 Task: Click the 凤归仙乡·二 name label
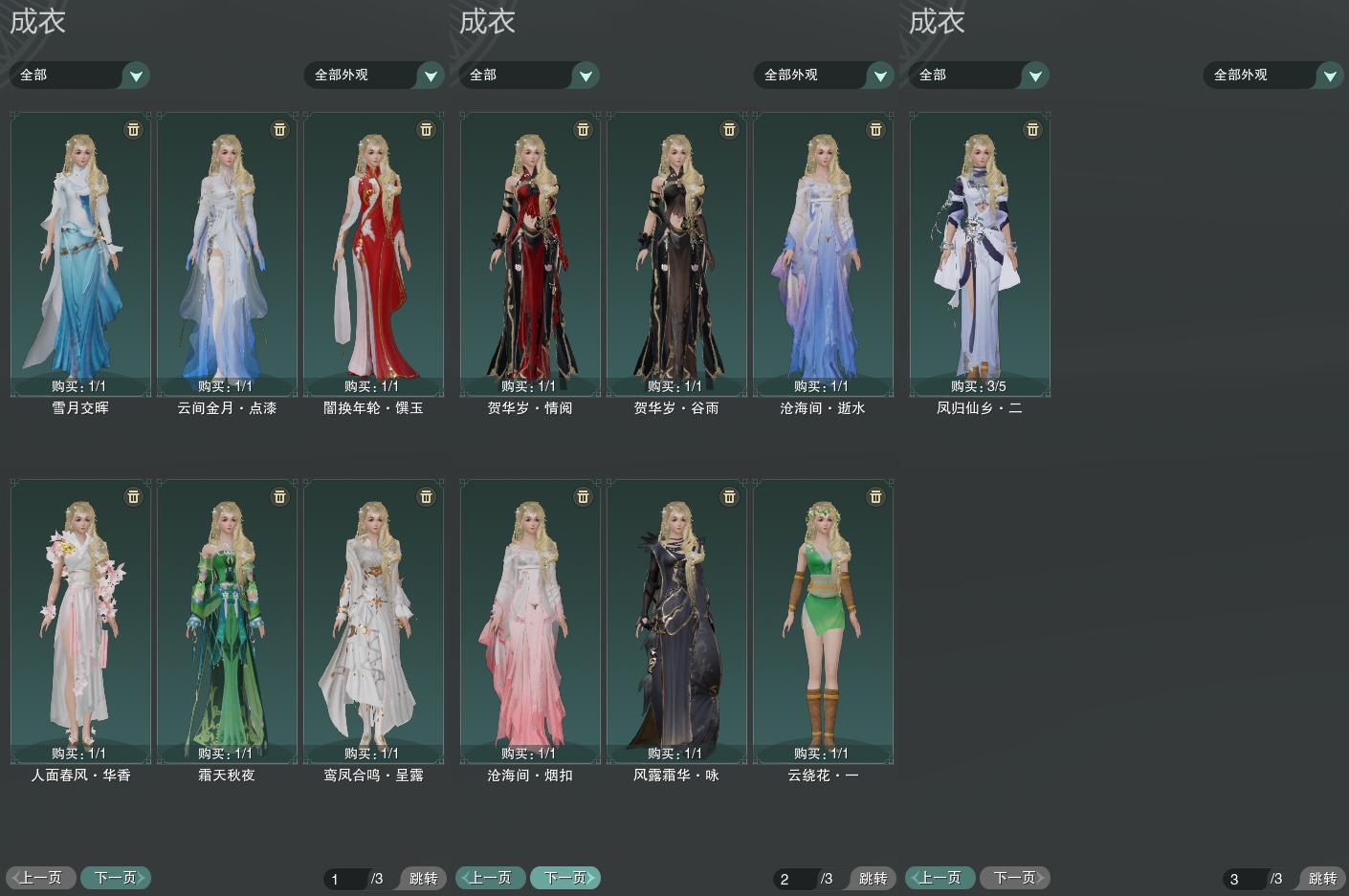pos(980,408)
